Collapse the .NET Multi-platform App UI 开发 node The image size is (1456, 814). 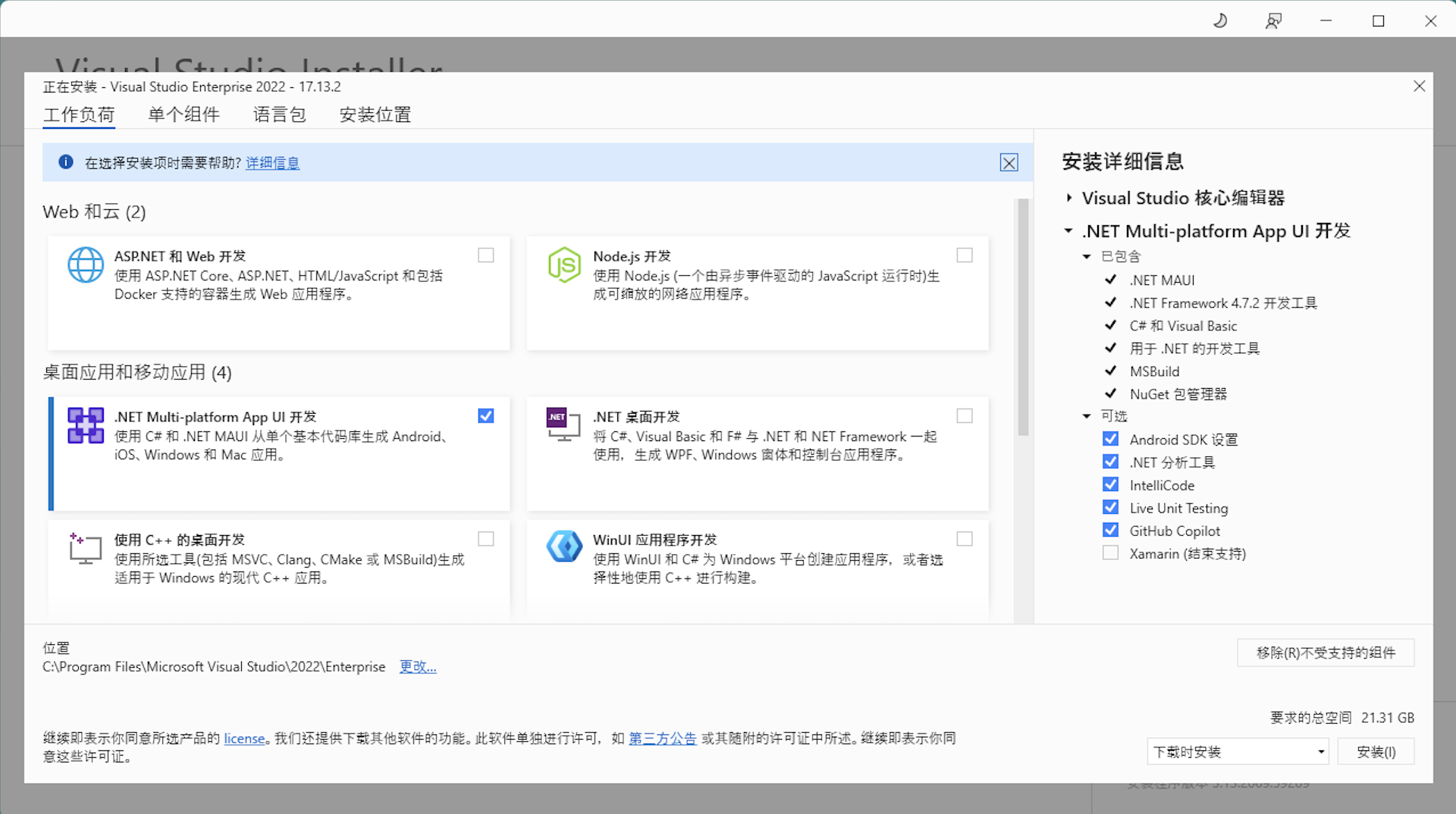click(x=1068, y=230)
